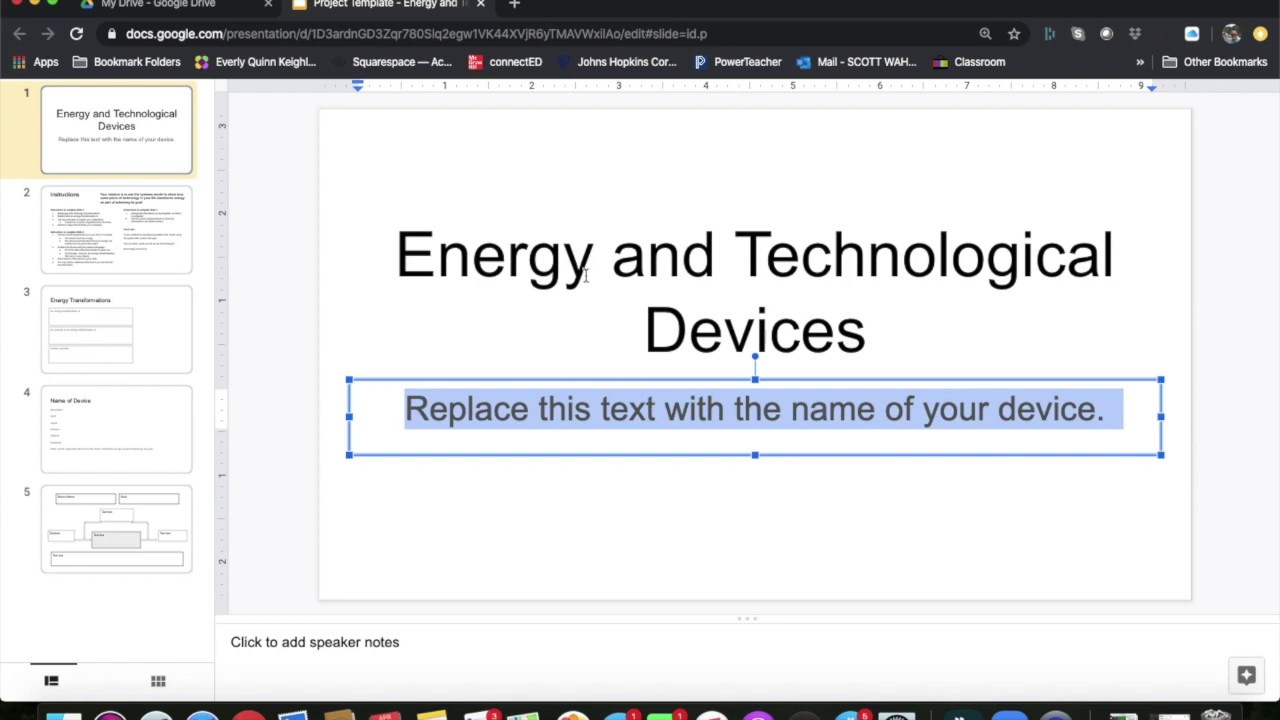Select slide 1 thumbnail, Energy and Technological Devices
Viewport: 1280px width, 720px height.
[x=116, y=130]
